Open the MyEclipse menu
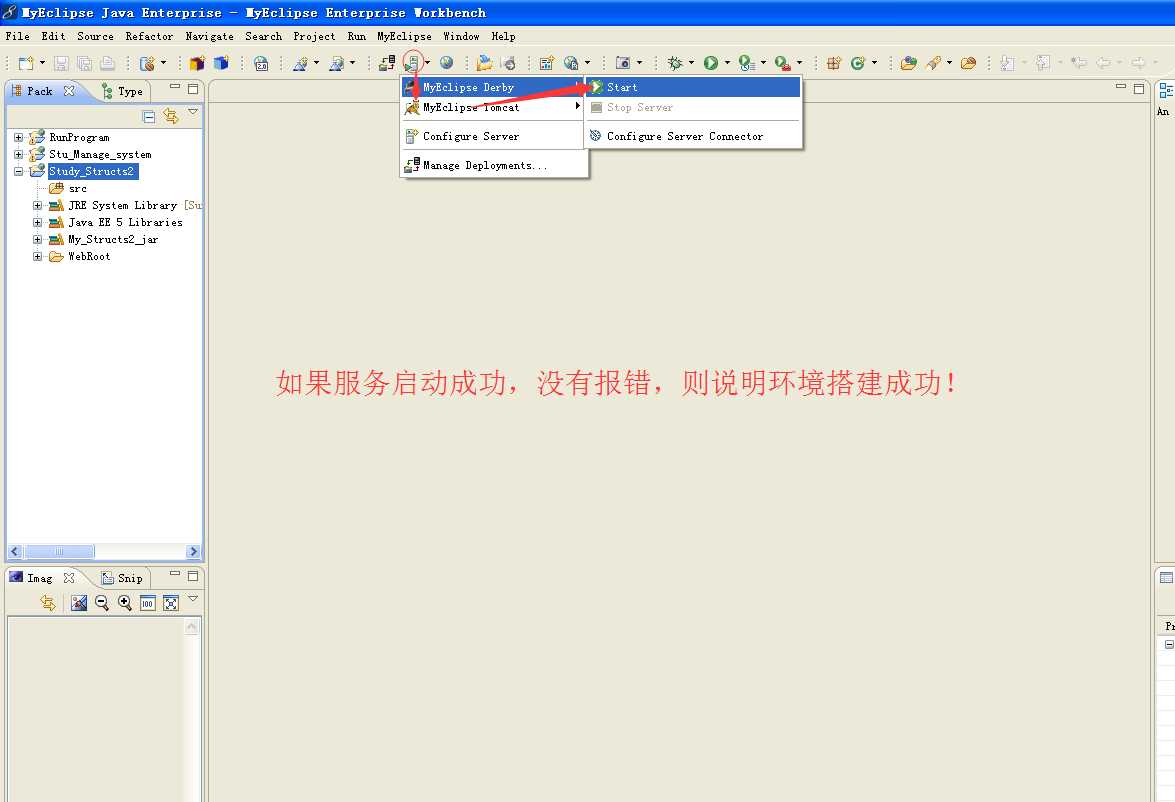The height and width of the screenshot is (802, 1175). [404, 36]
